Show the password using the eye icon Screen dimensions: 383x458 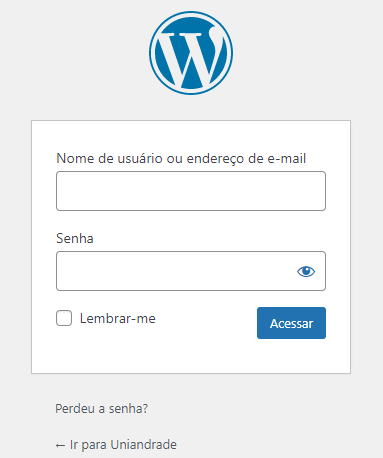click(306, 271)
